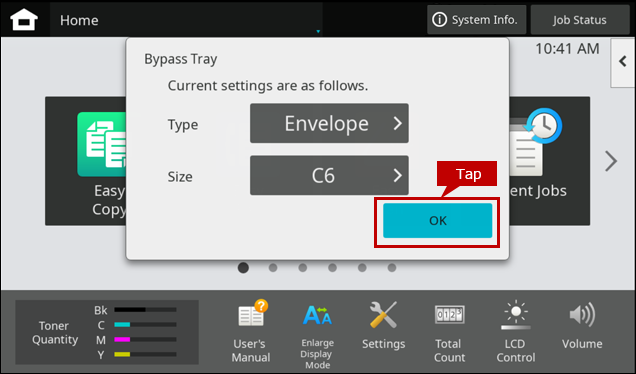Open Easy Copy mode icon
The image size is (636, 374).
click(x=101, y=144)
